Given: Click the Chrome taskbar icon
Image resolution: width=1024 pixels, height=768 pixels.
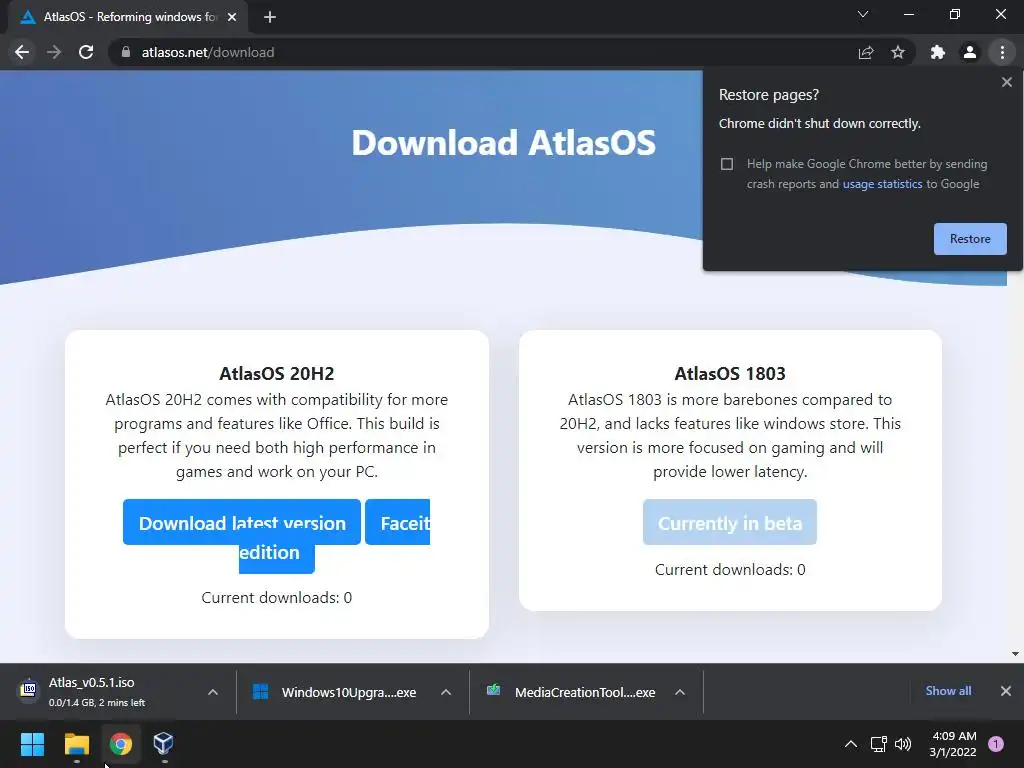Looking at the screenshot, I should tap(121, 744).
